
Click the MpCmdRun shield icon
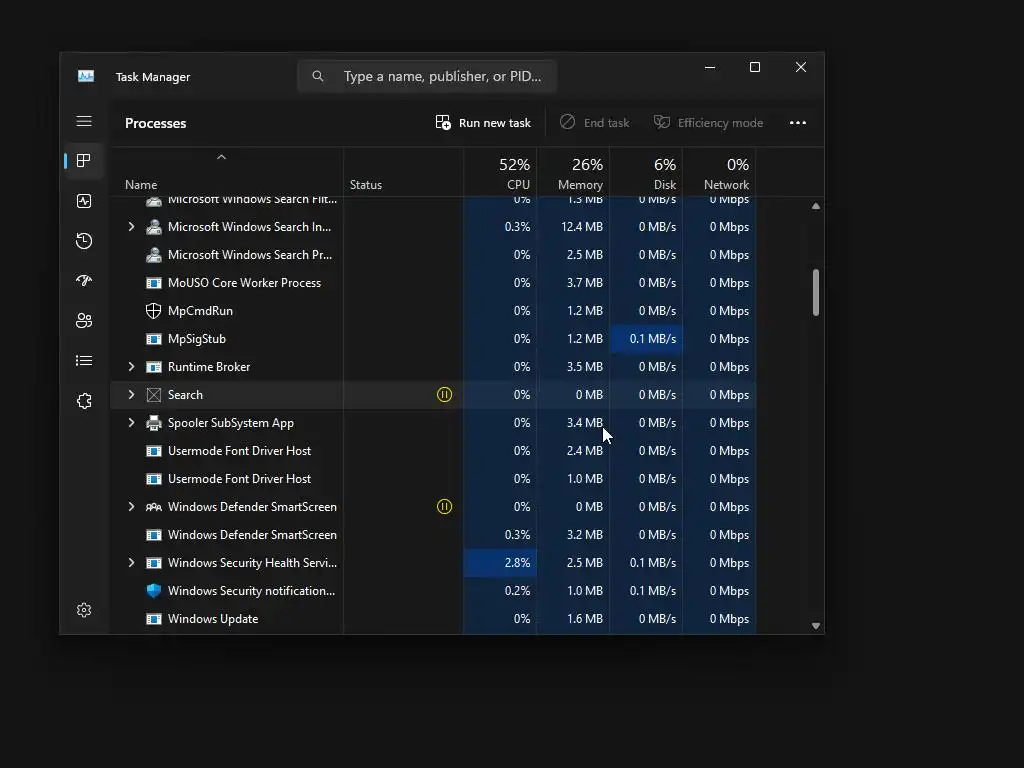(x=153, y=311)
